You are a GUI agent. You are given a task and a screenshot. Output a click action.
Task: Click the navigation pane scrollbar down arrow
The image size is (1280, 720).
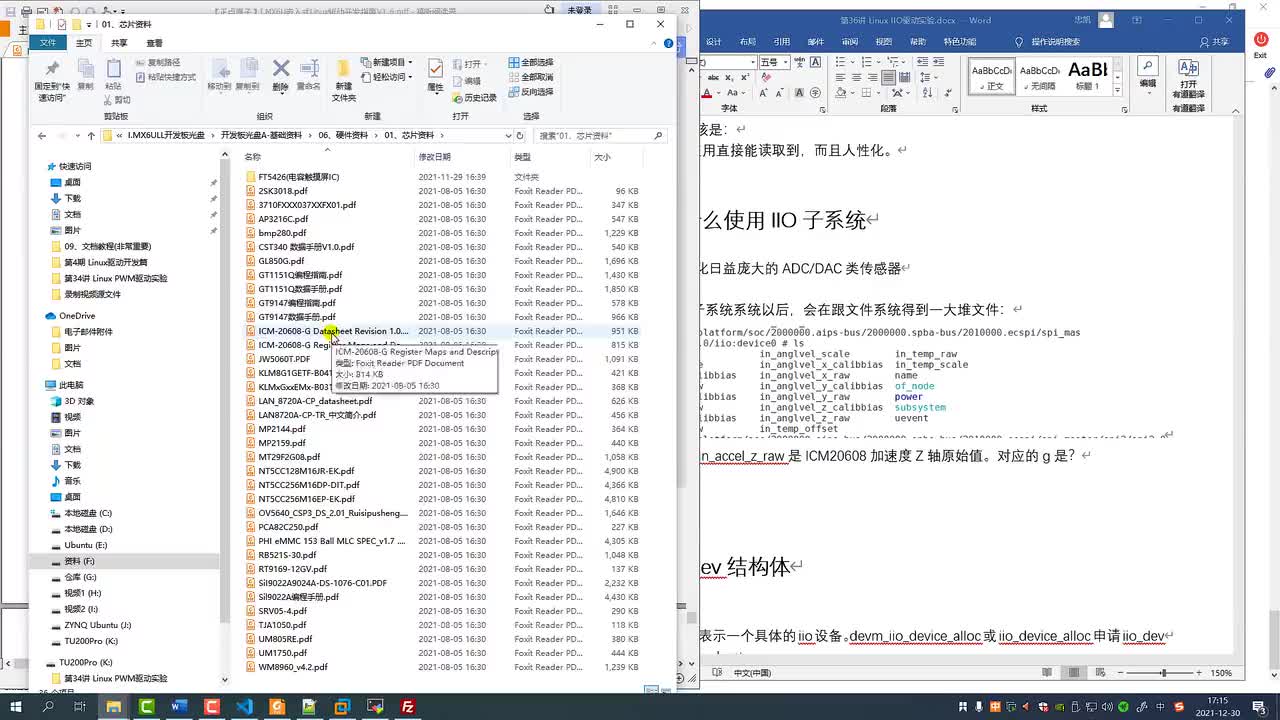[224, 680]
